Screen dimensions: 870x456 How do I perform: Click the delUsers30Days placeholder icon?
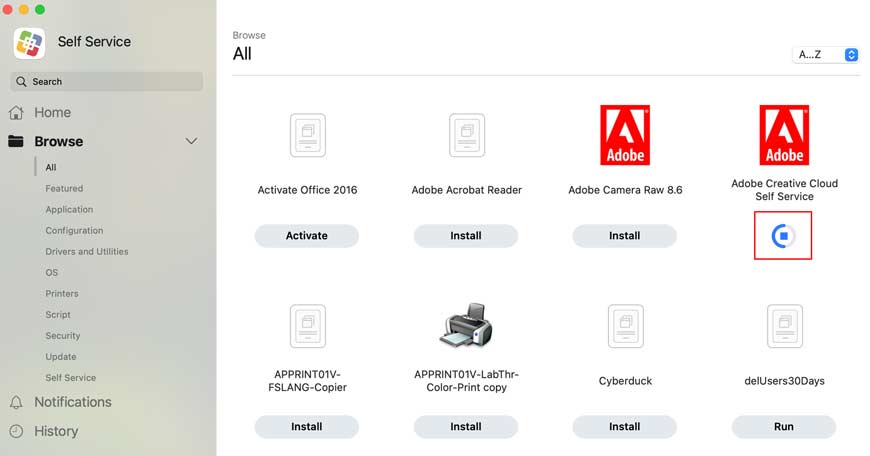[785, 326]
